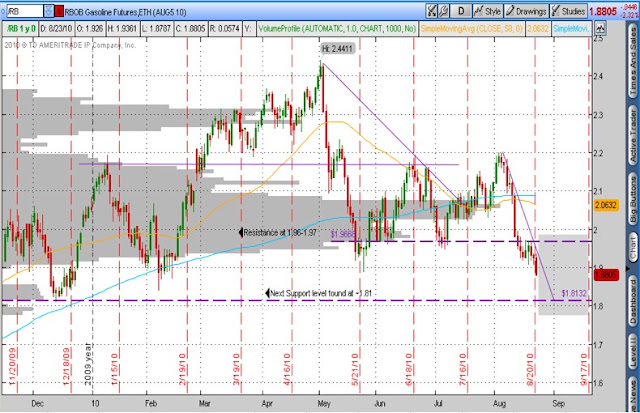The width and height of the screenshot is (640, 413).
Task: Click the D: 8/23/10 date value
Action: point(56,29)
